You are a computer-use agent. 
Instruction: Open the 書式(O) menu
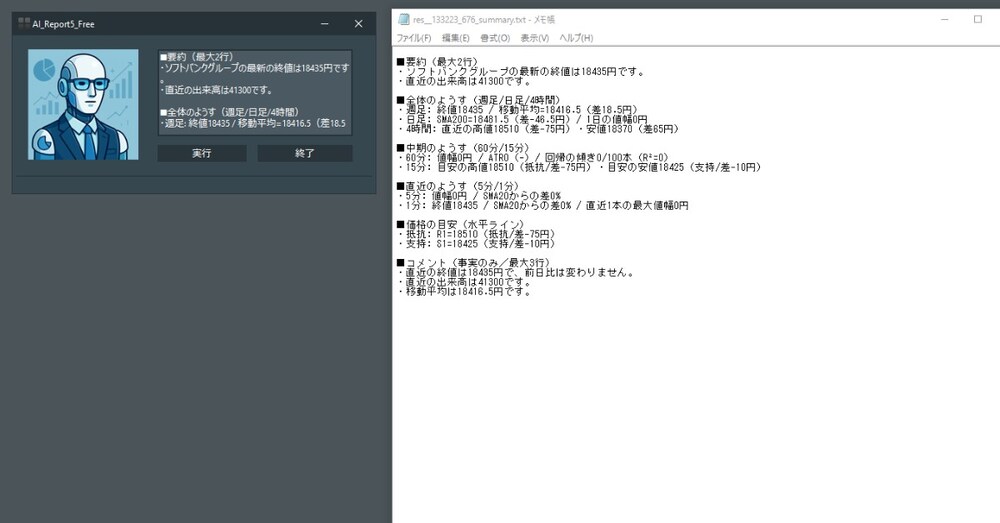point(495,38)
